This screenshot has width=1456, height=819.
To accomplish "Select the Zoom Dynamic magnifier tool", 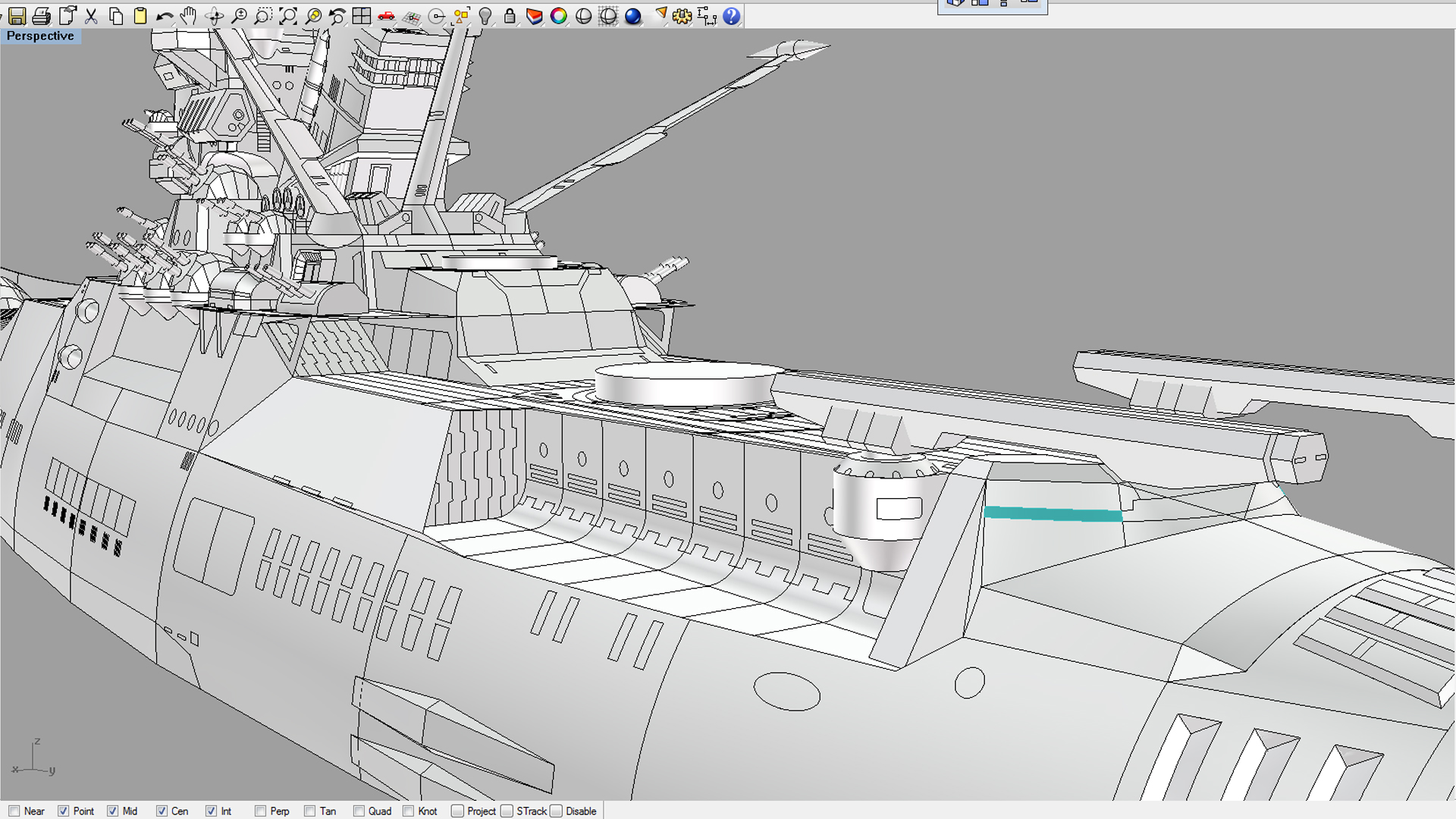I will [x=239, y=16].
